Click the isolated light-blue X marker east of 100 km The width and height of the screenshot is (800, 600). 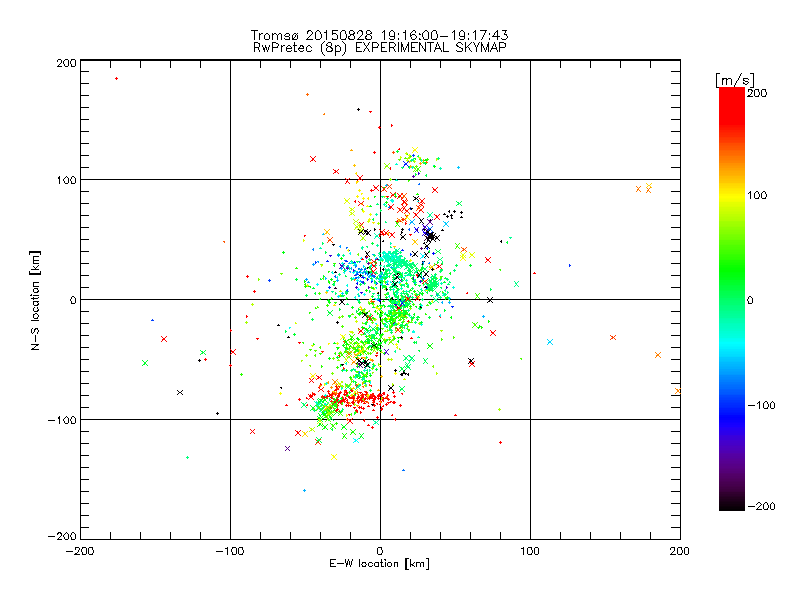pyautogui.click(x=550, y=342)
